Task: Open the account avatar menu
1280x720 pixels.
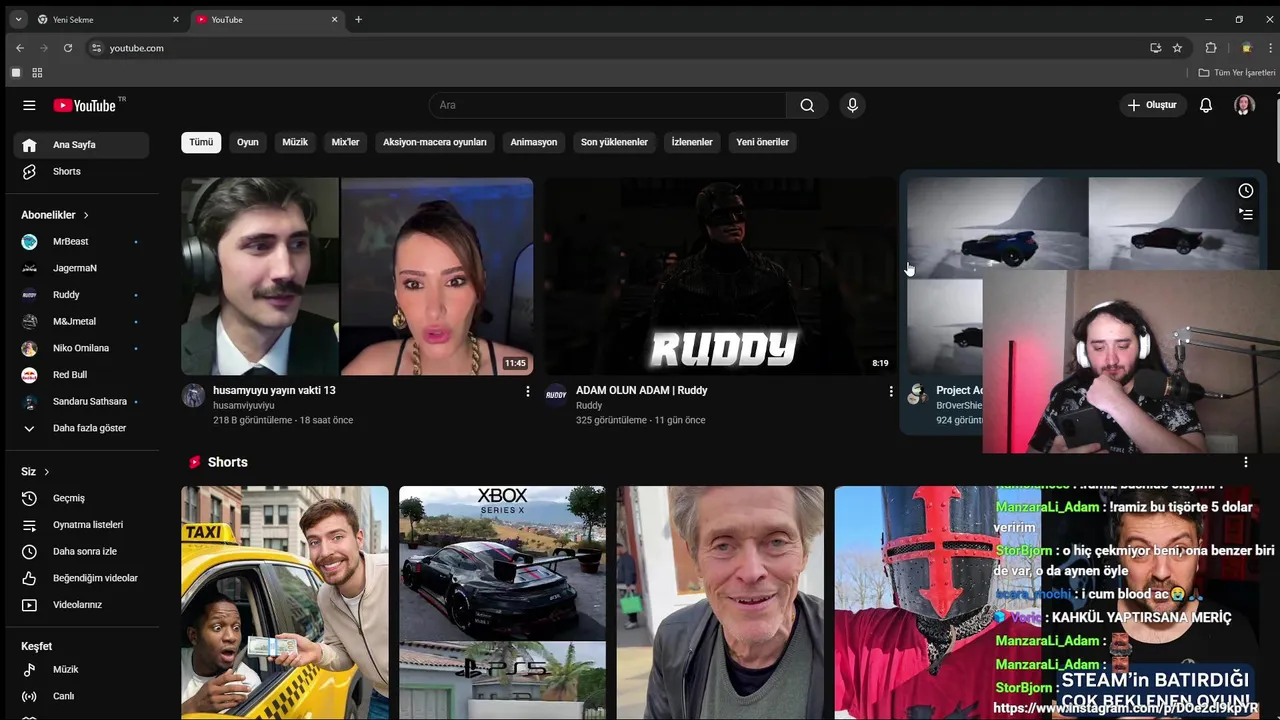Action: coord(1244,105)
